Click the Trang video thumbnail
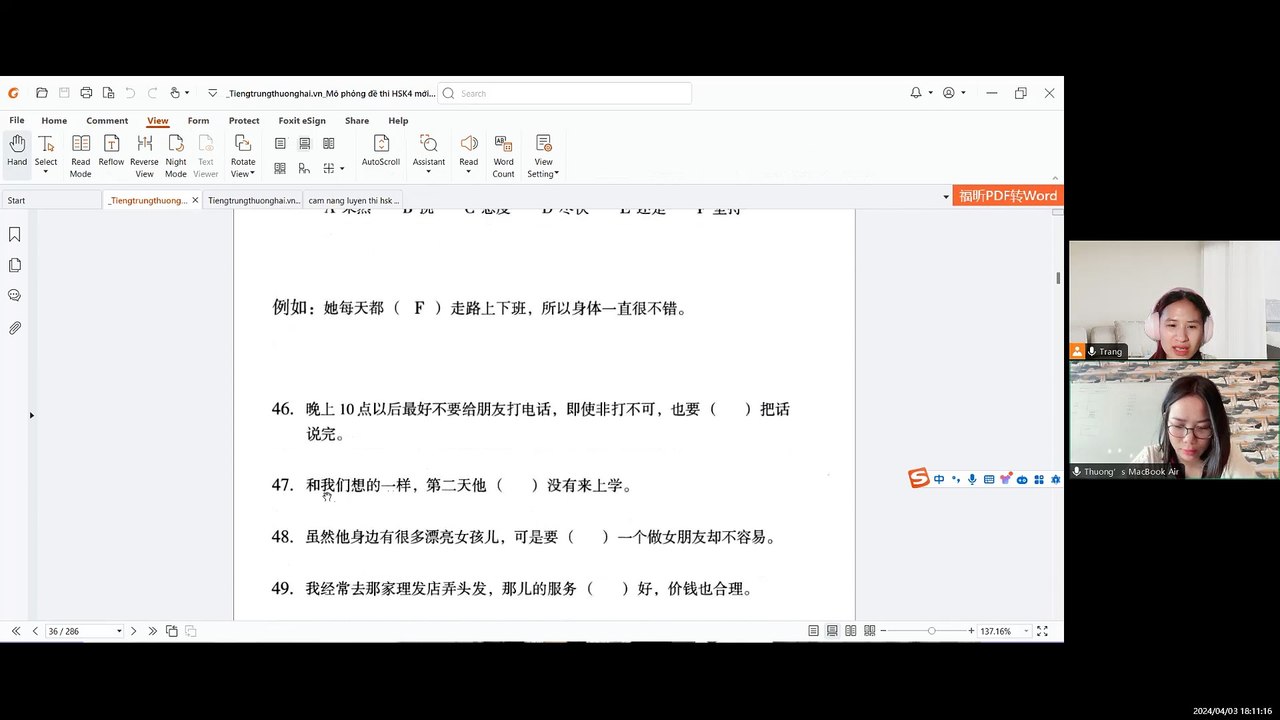Image resolution: width=1280 pixels, height=720 pixels. (x=1174, y=300)
